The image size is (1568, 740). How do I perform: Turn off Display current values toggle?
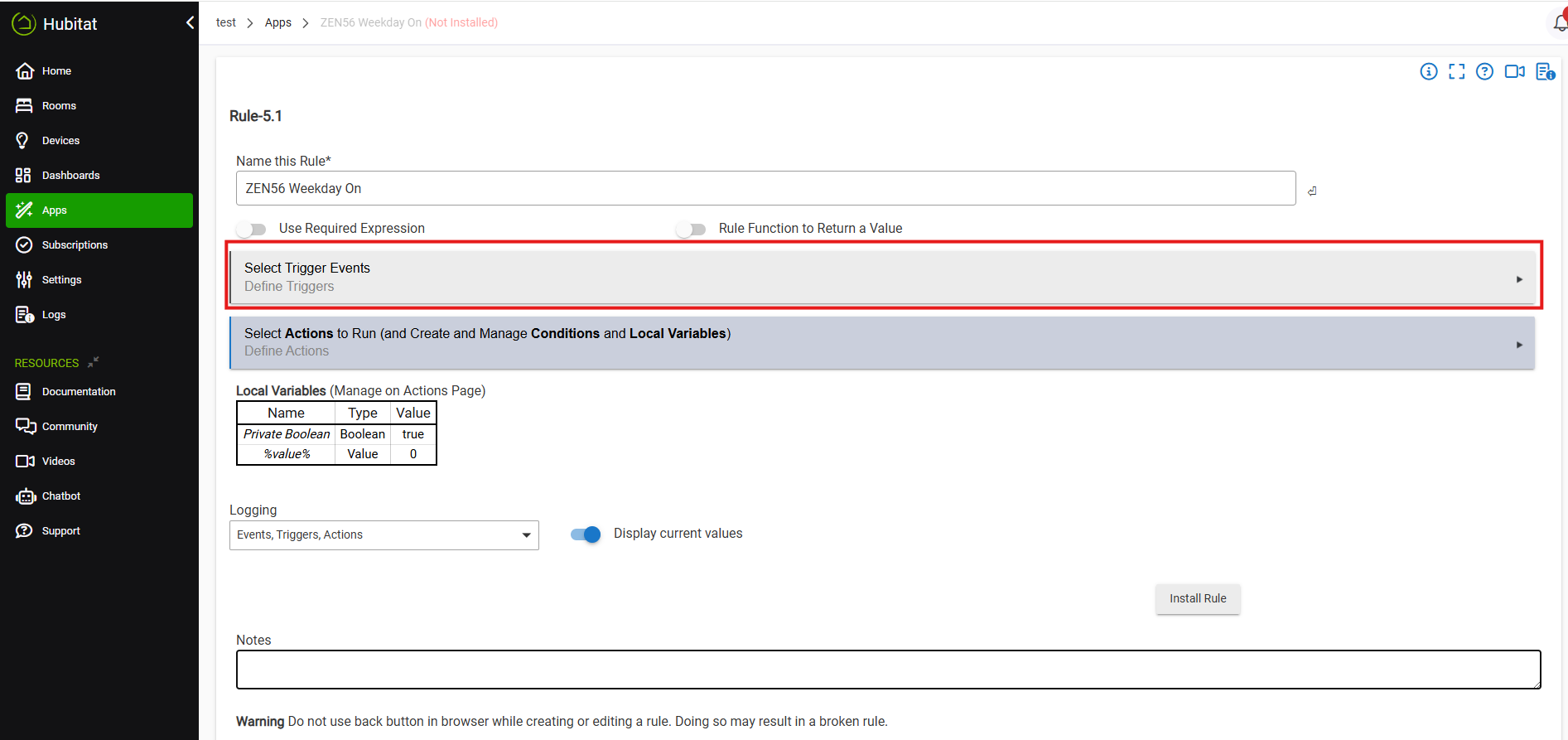coord(586,534)
